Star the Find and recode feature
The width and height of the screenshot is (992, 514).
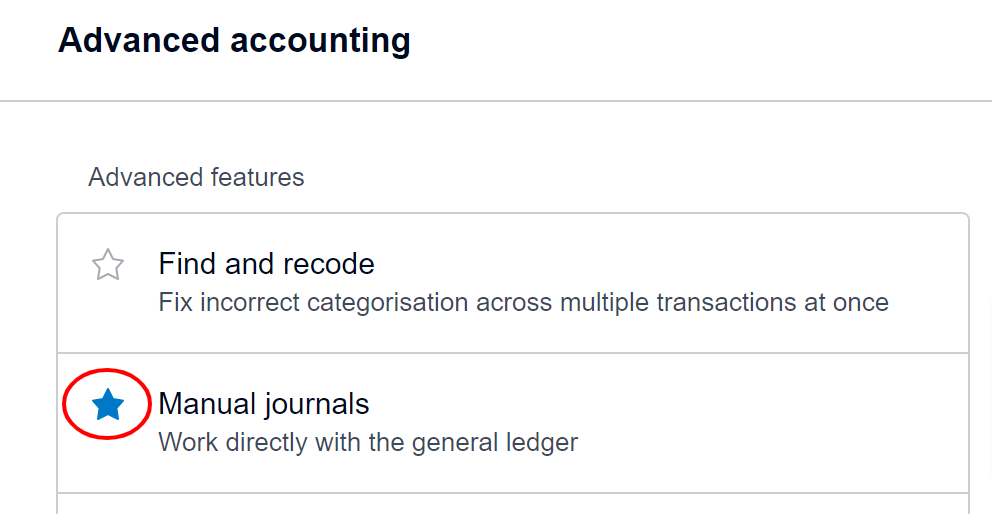(108, 265)
